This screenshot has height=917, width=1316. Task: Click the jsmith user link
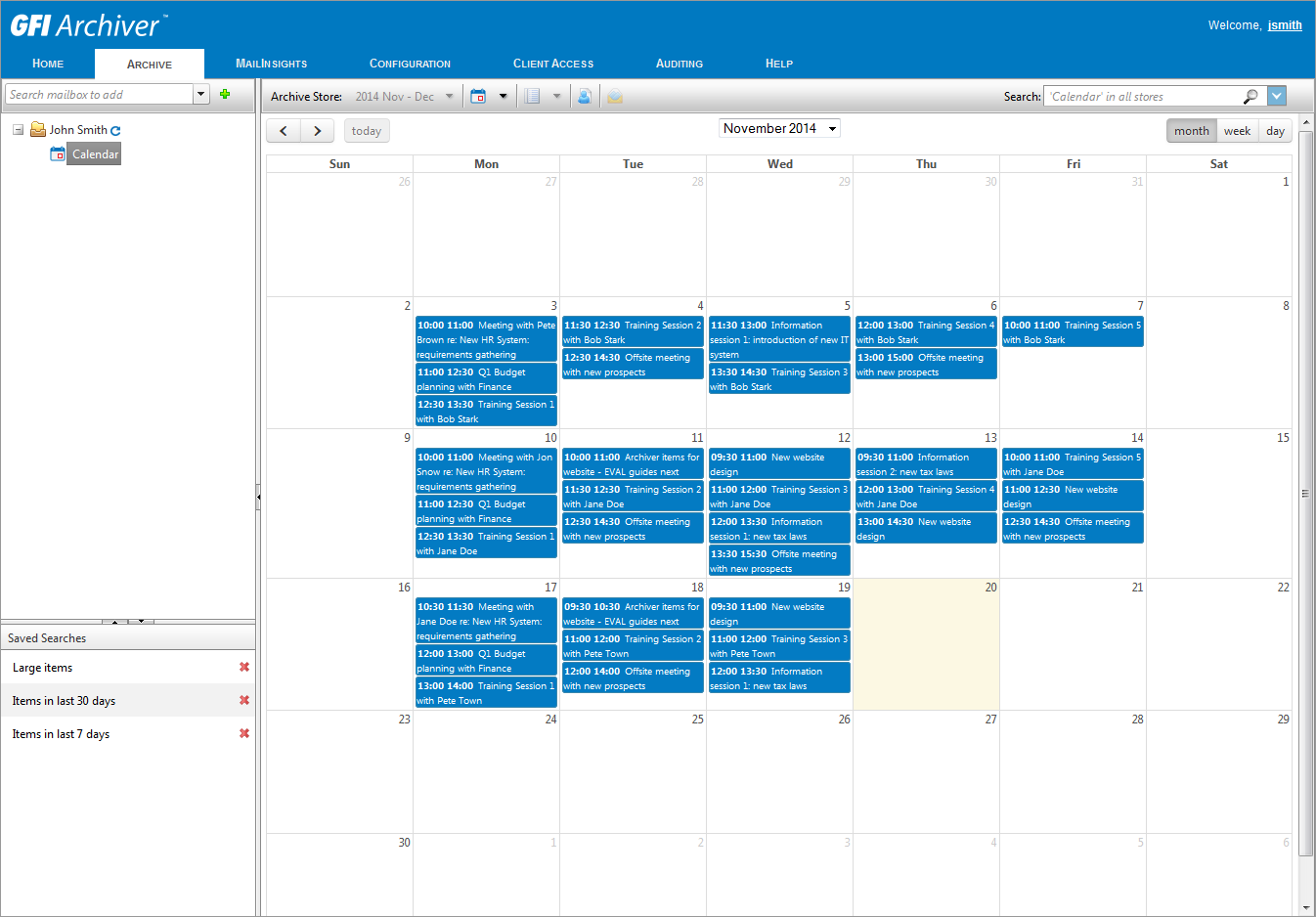click(1284, 25)
